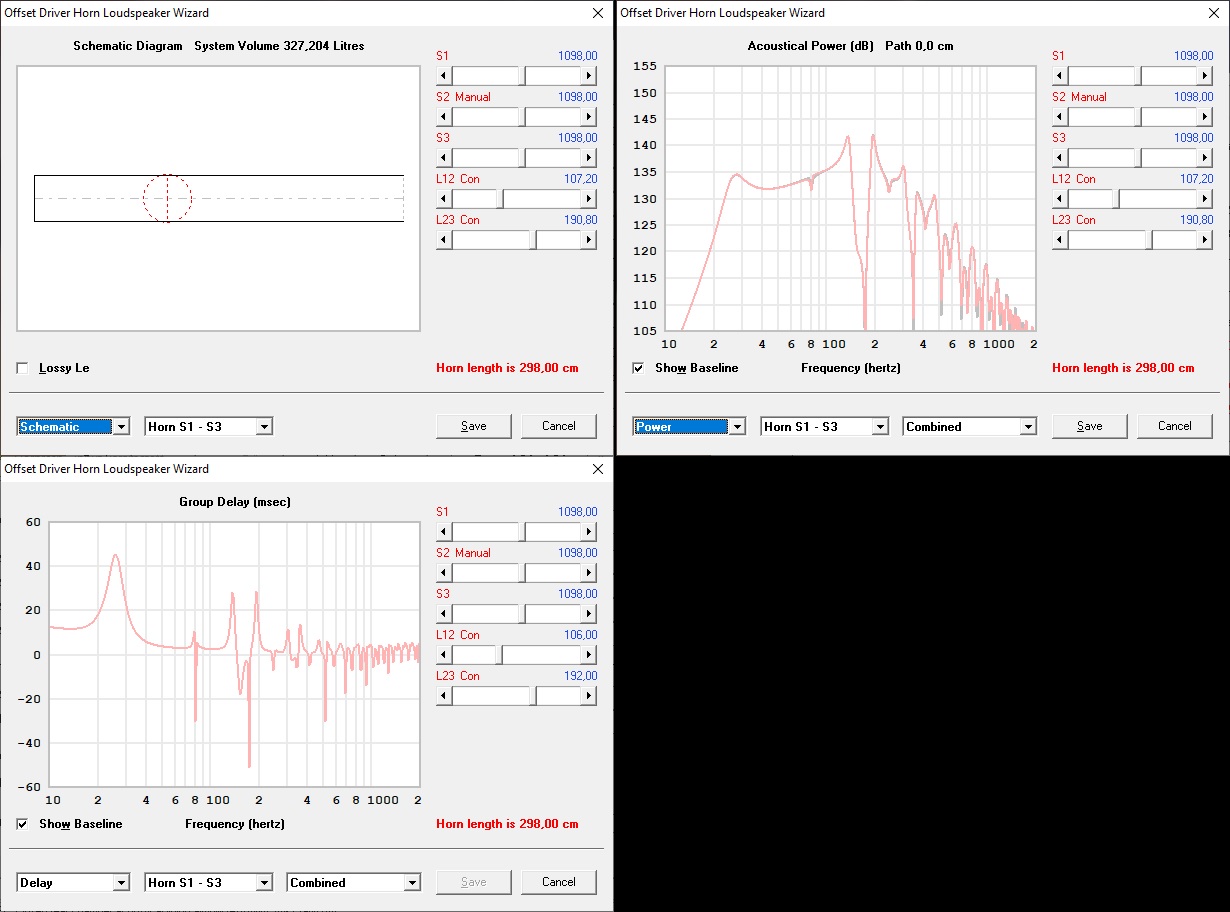Close the Group Delay wizard window
Viewport: 1230px width, 912px height.
coord(598,469)
